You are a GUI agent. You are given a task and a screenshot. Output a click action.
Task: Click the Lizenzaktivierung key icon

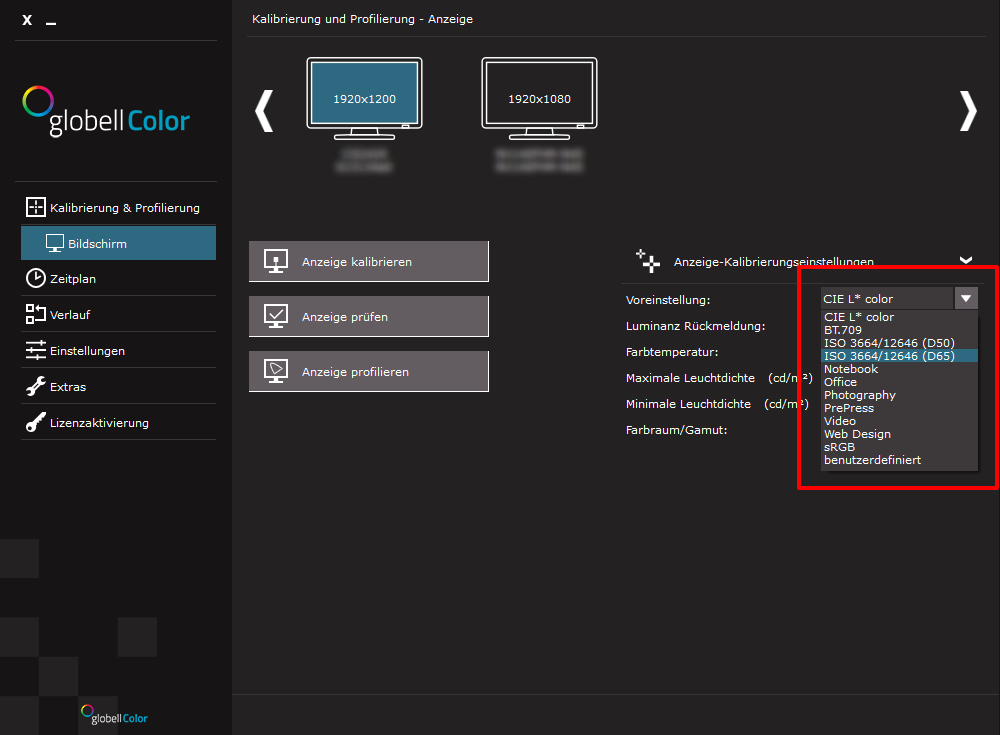coord(35,422)
